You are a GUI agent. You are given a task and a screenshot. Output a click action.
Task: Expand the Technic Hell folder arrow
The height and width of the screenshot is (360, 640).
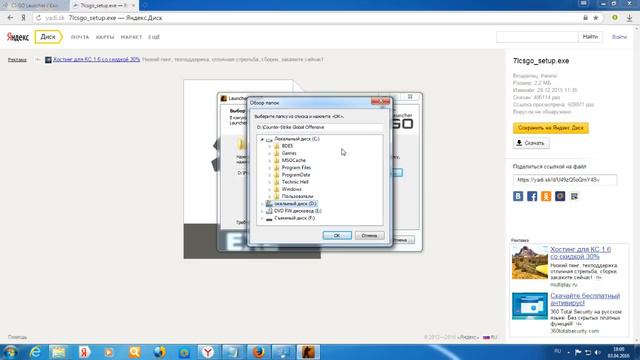click(x=269, y=182)
